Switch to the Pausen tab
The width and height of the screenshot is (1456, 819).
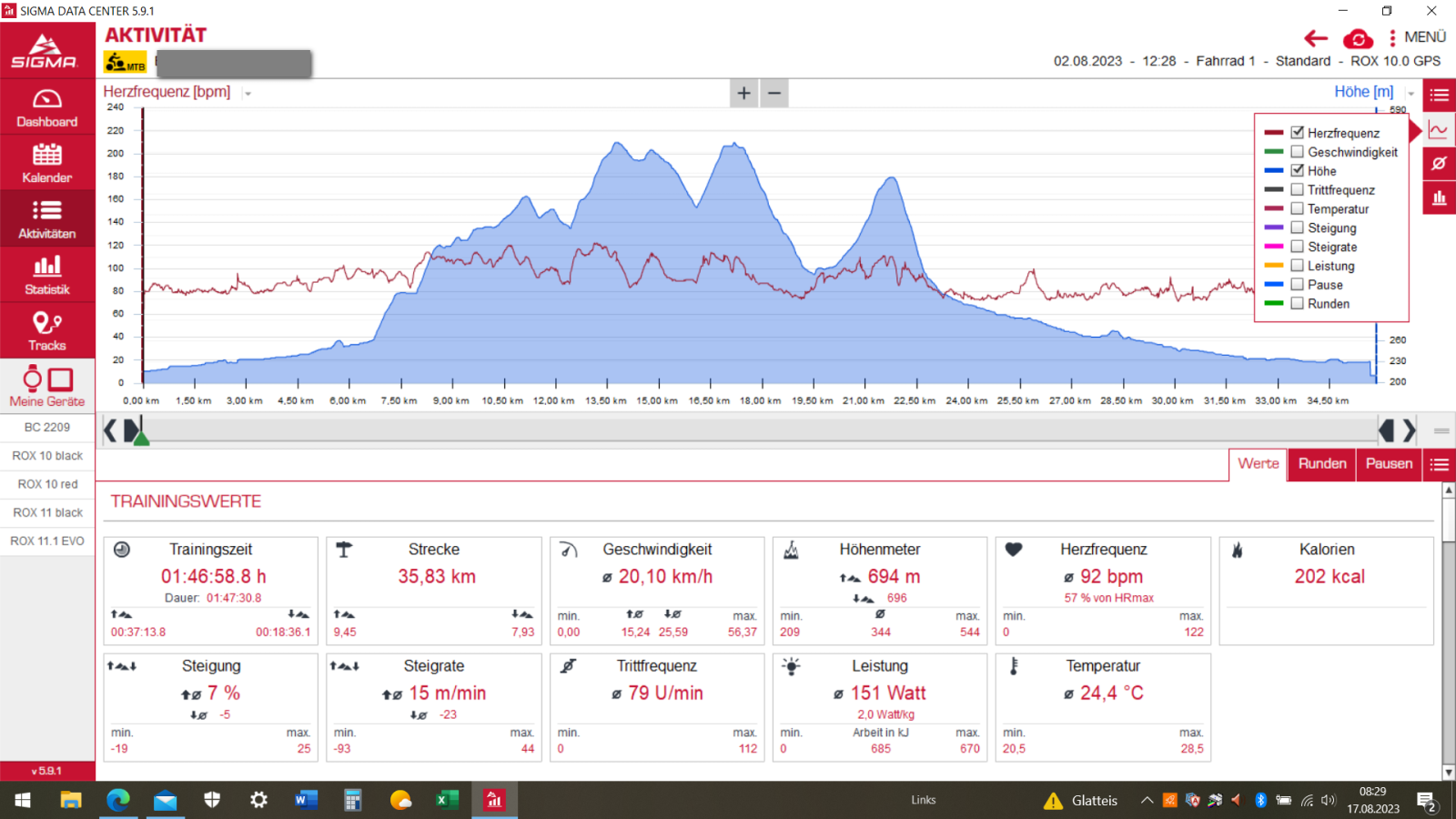pos(1389,464)
